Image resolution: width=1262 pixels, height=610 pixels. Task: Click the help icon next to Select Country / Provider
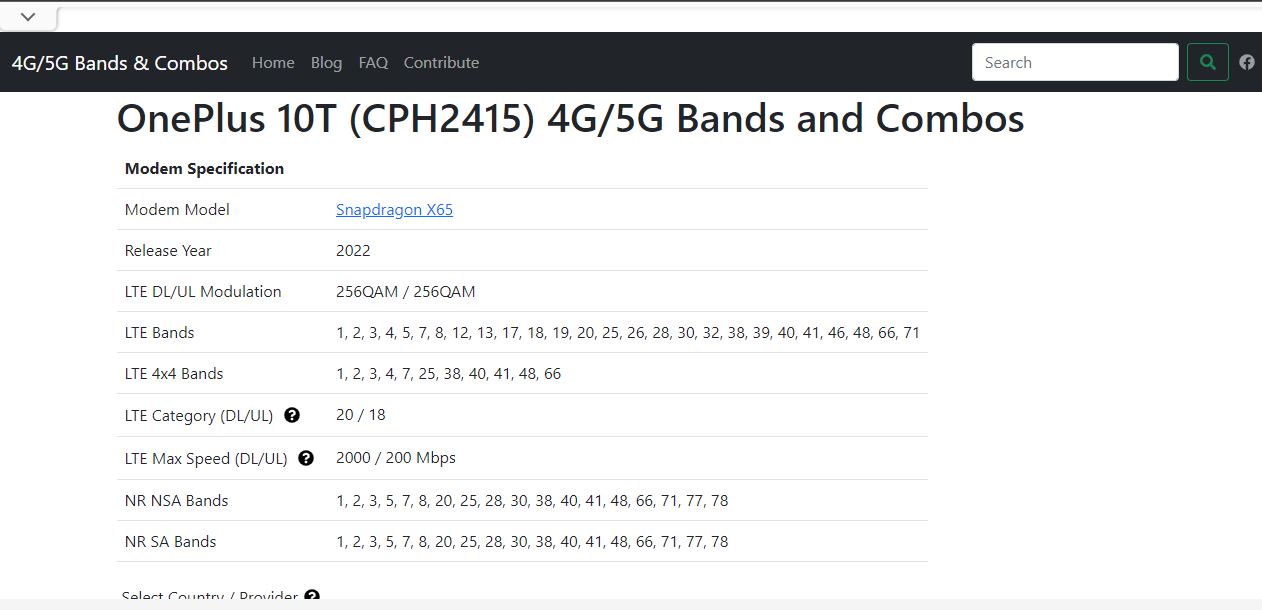coord(311,596)
